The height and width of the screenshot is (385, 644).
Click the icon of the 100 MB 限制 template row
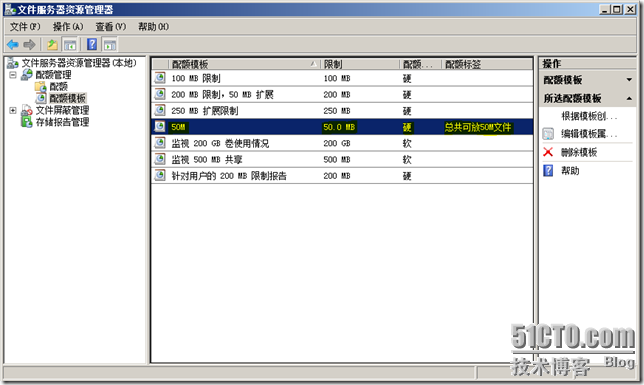click(x=159, y=78)
